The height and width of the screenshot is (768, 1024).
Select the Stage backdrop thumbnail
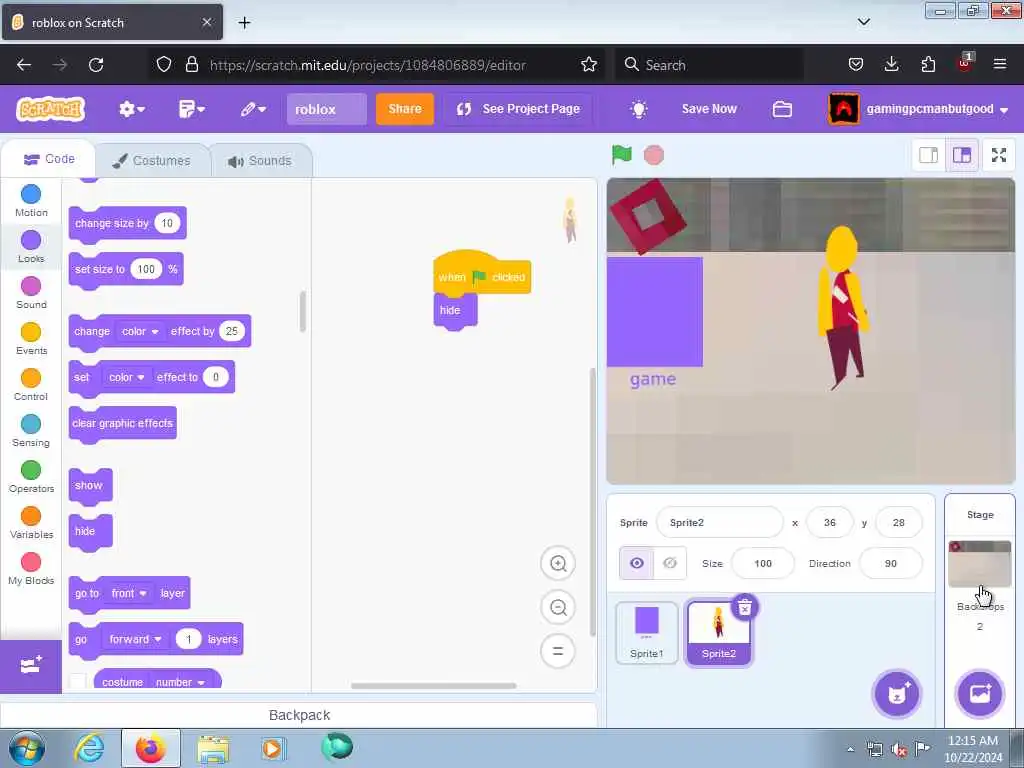coord(980,564)
